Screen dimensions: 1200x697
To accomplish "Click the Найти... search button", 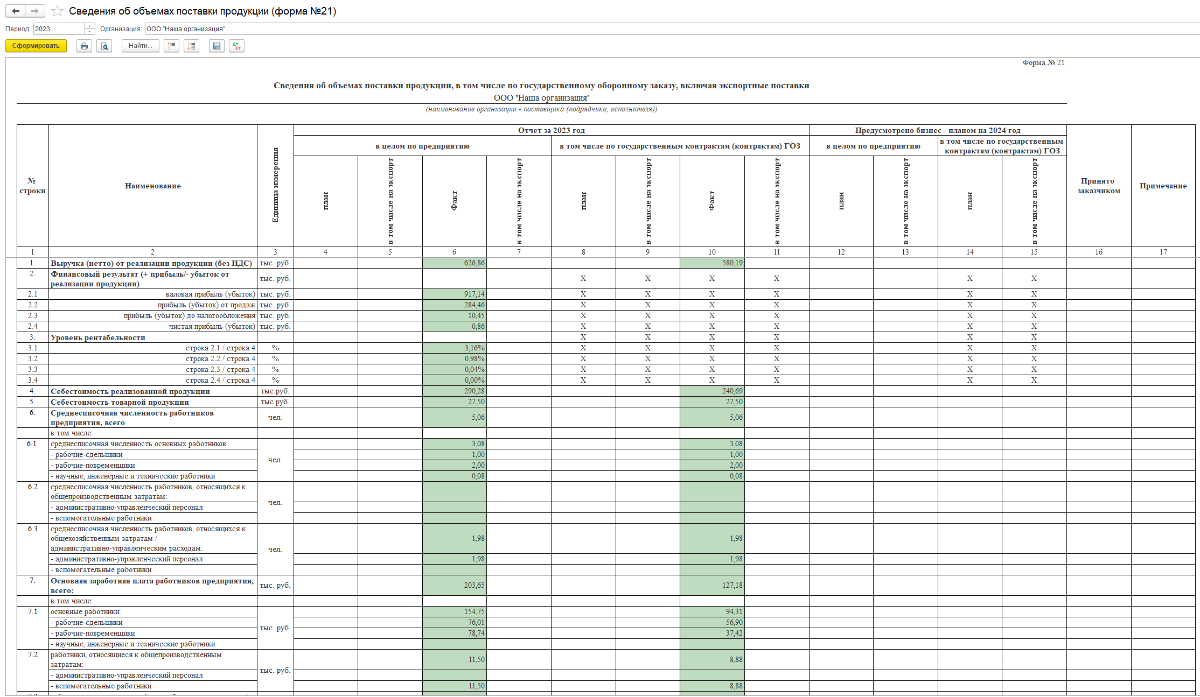I will 140,46.
